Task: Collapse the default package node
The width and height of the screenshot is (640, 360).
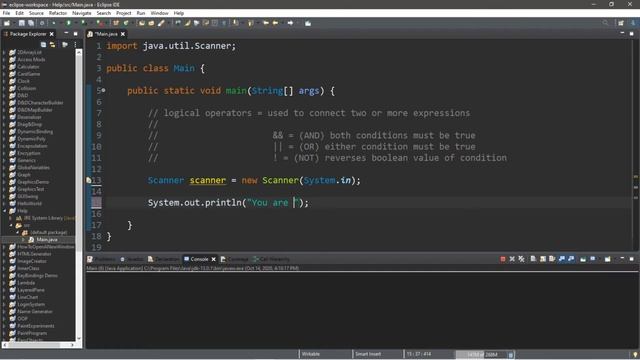Action: pos(18,232)
